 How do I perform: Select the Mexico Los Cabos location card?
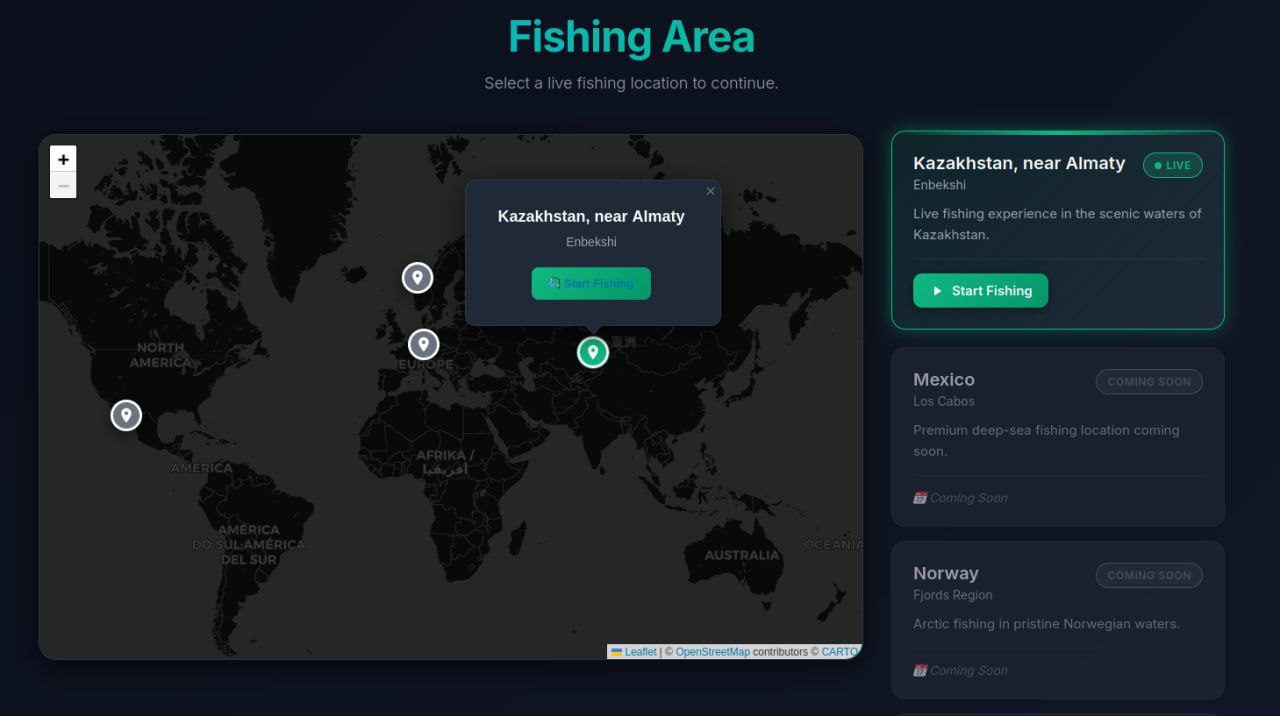pos(1058,436)
